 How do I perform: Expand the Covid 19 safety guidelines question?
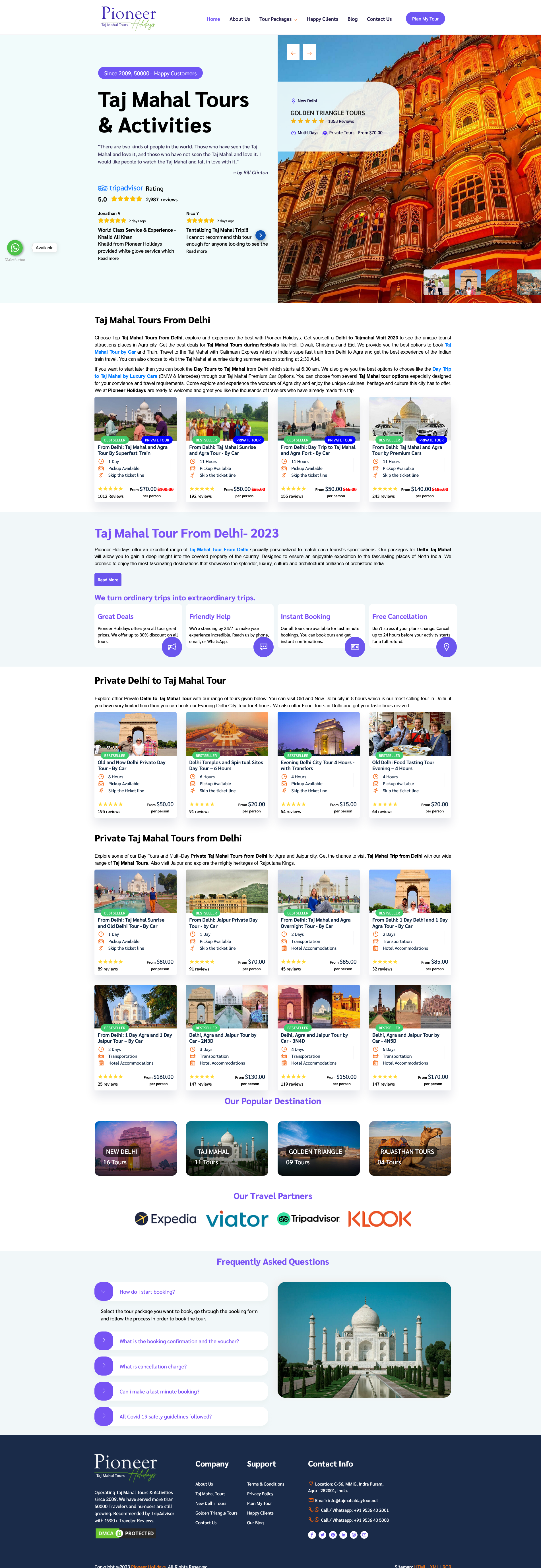181,1416
